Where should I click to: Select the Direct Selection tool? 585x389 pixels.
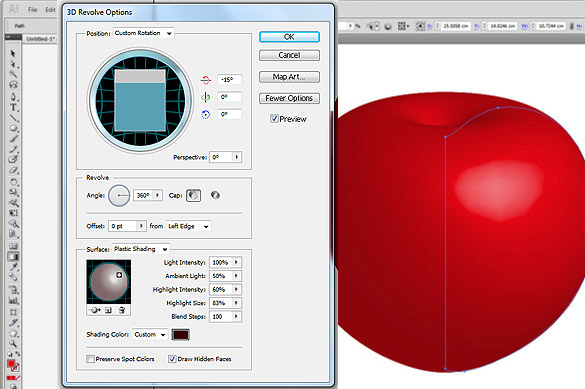(x=13, y=64)
